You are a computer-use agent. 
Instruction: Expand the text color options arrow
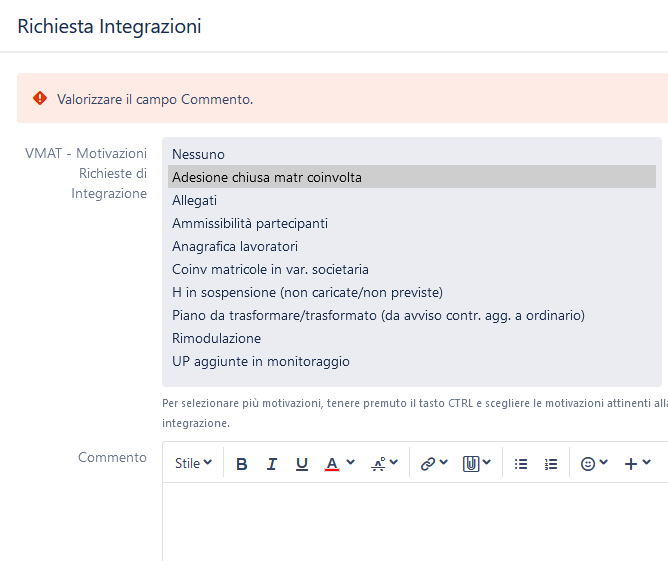click(x=351, y=462)
